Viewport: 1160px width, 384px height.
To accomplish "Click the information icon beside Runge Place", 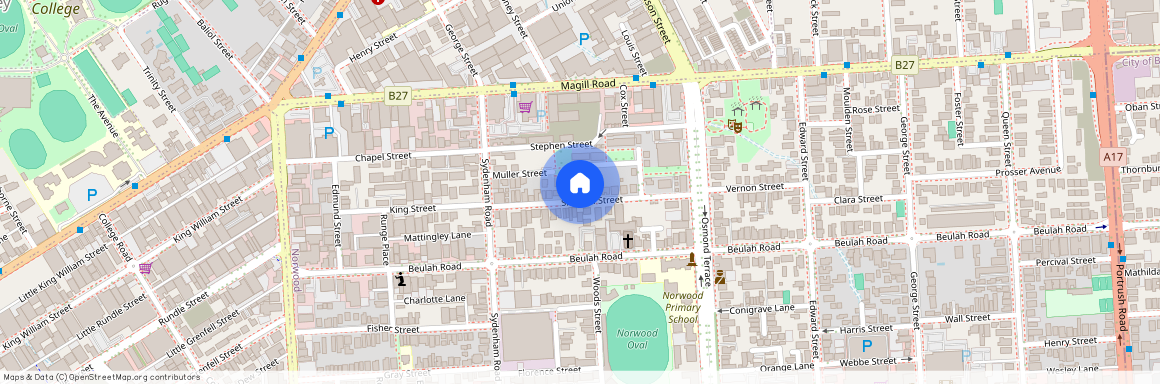I will pos(400,280).
